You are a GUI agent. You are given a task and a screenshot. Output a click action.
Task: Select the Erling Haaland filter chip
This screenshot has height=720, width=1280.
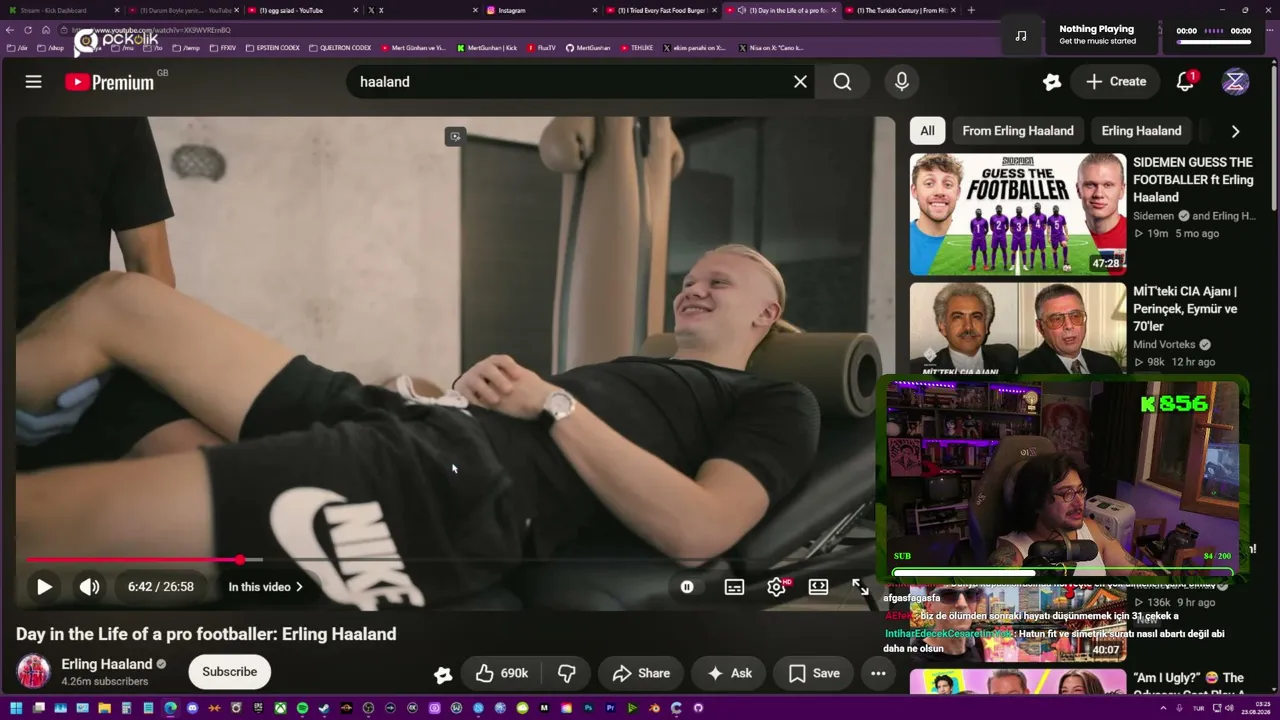pyautogui.click(x=1141, y=131)
